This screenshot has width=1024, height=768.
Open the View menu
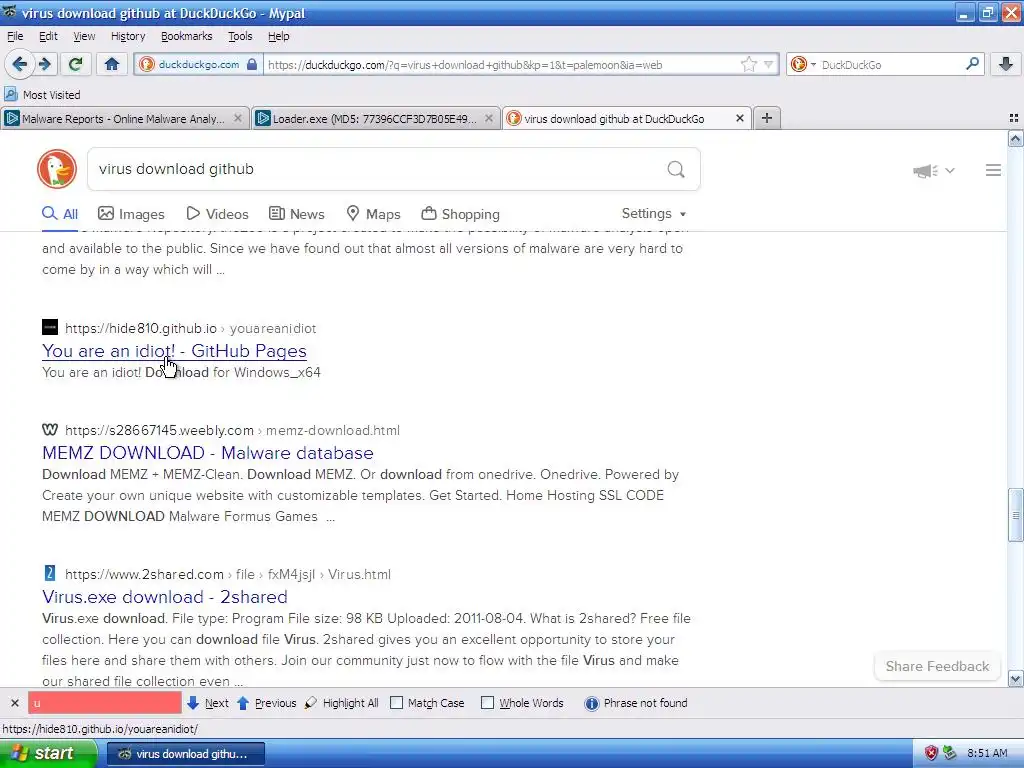tap(84, 36)
